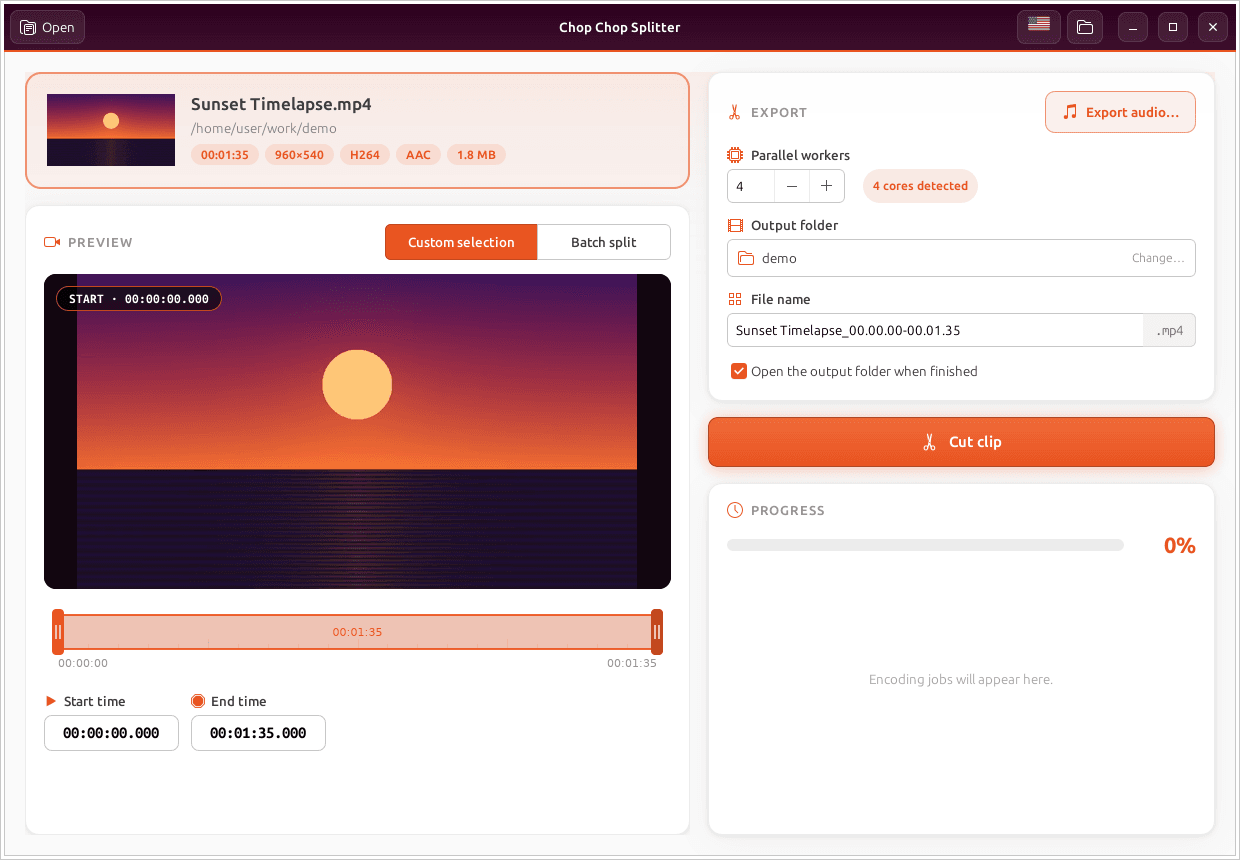
Task: Increase parallel workers with plus button
Action: [x=827, y=186]
